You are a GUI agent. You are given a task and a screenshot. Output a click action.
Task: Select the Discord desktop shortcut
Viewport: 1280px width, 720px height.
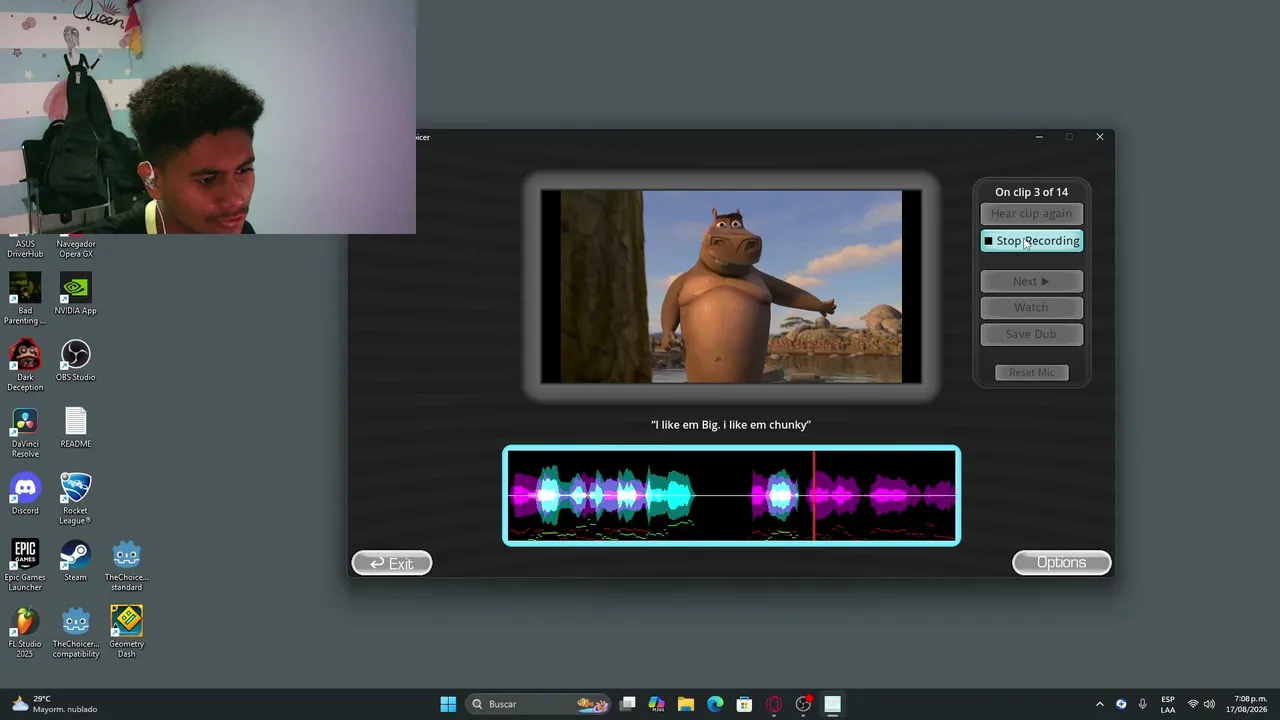25,494
